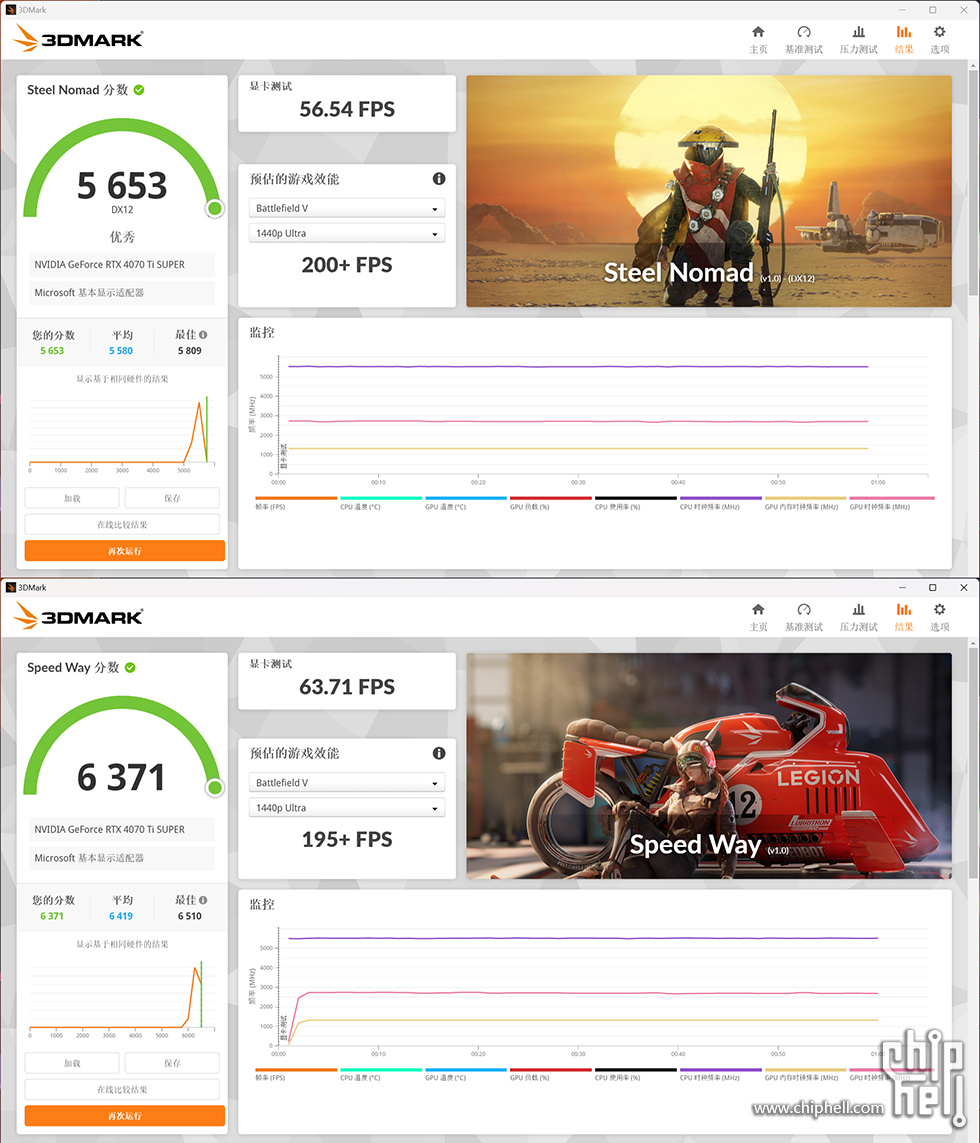Click Speed Way score distribution chart
980x1143 pixels.
point(122,998)
